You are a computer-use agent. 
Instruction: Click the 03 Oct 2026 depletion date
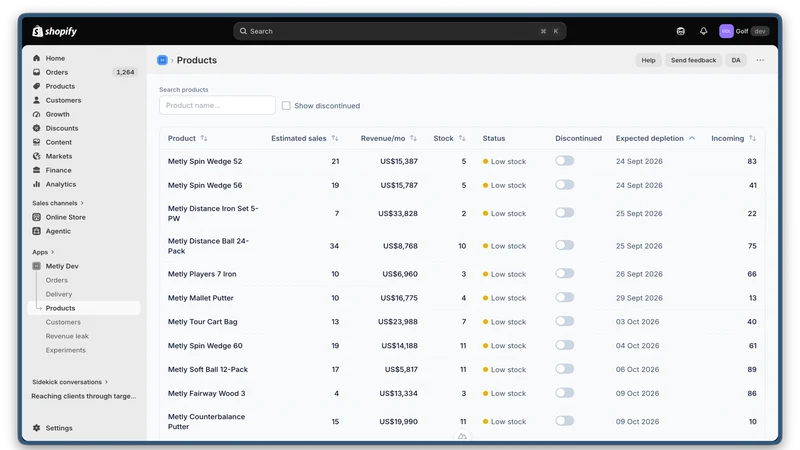(x=637, y=322)
